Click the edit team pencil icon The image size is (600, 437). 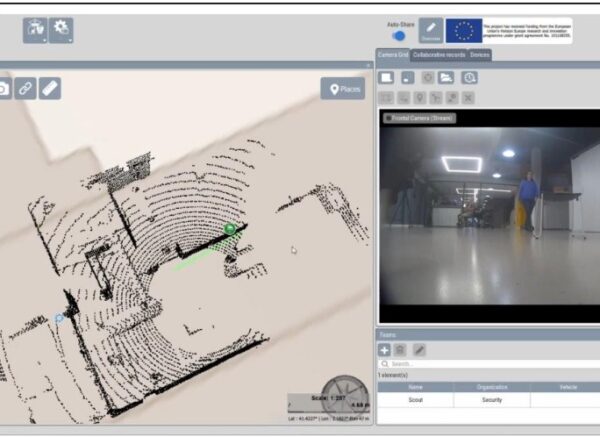tap(420, 349)
